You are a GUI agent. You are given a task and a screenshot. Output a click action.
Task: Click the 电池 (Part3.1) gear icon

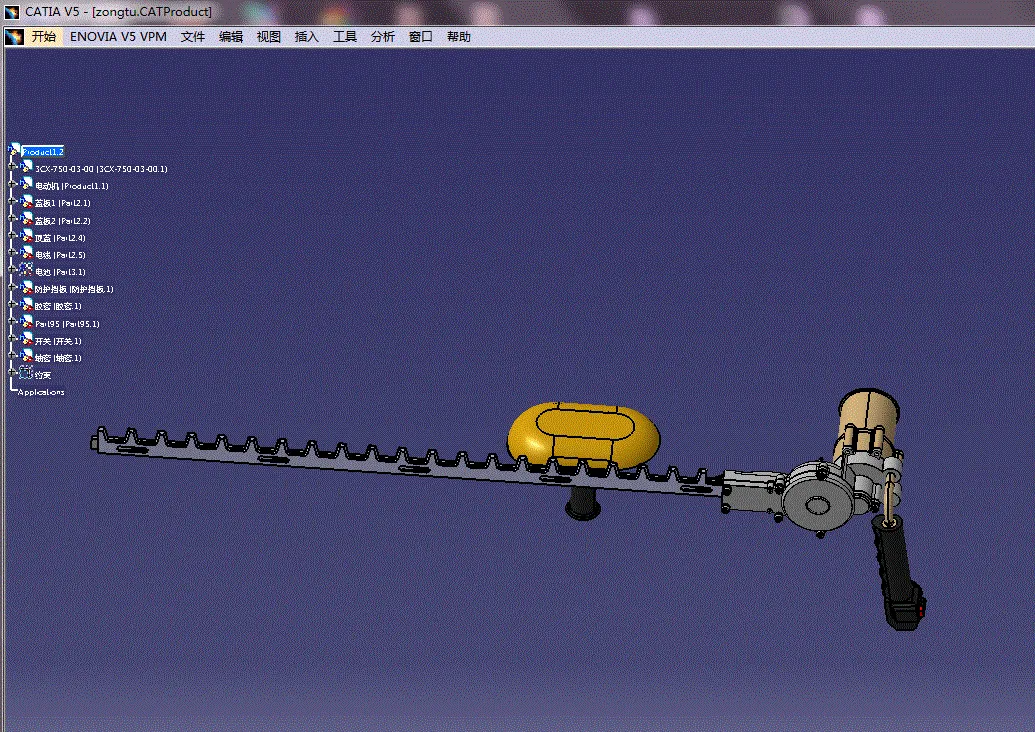tap(26, 271)
